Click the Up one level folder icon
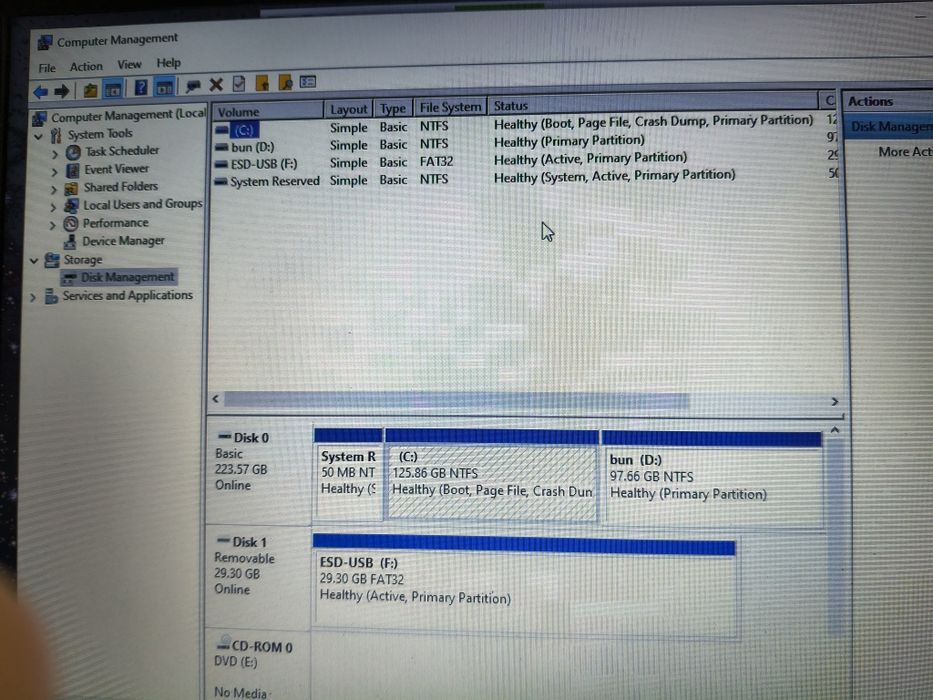This screenshot has height=700, width=933. click(90, 90)
